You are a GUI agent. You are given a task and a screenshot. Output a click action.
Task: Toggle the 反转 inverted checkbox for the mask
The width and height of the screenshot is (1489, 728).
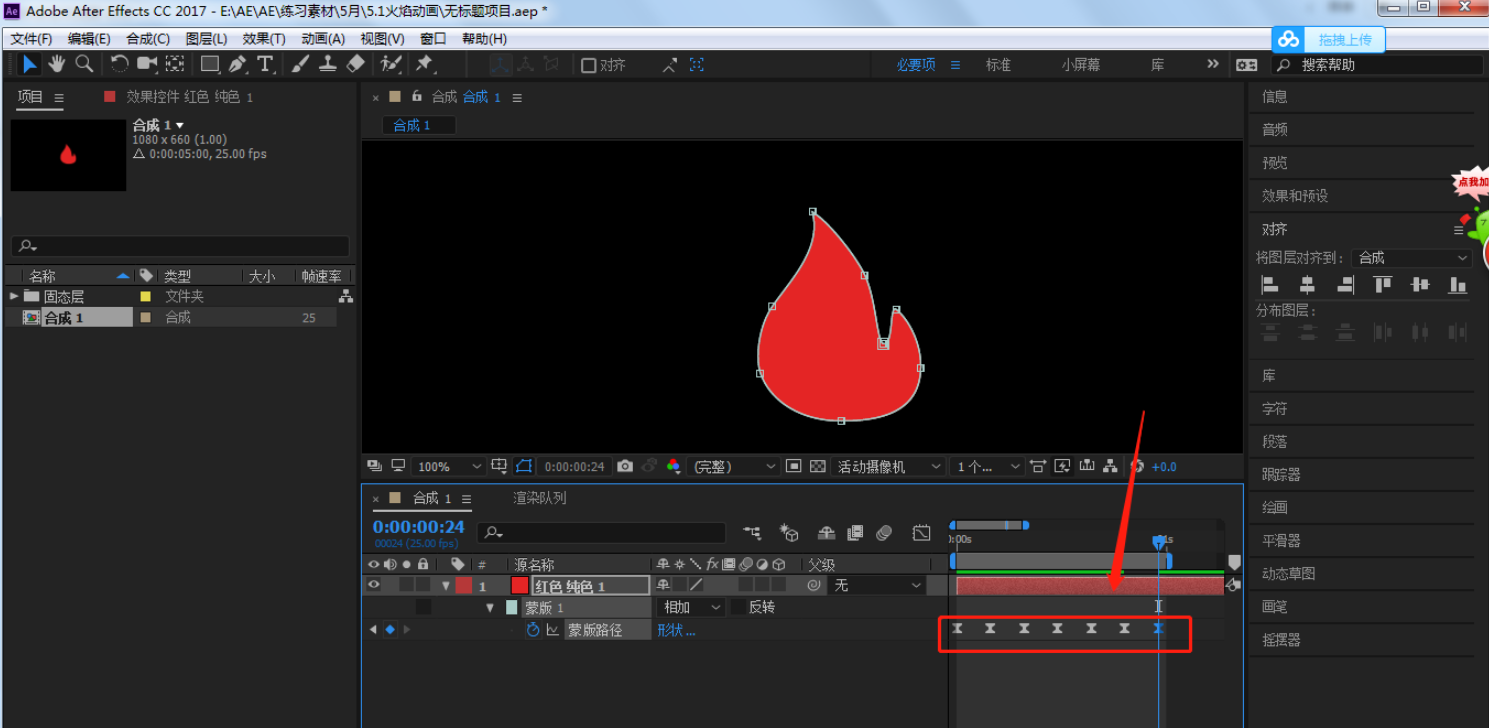point(738,607)
